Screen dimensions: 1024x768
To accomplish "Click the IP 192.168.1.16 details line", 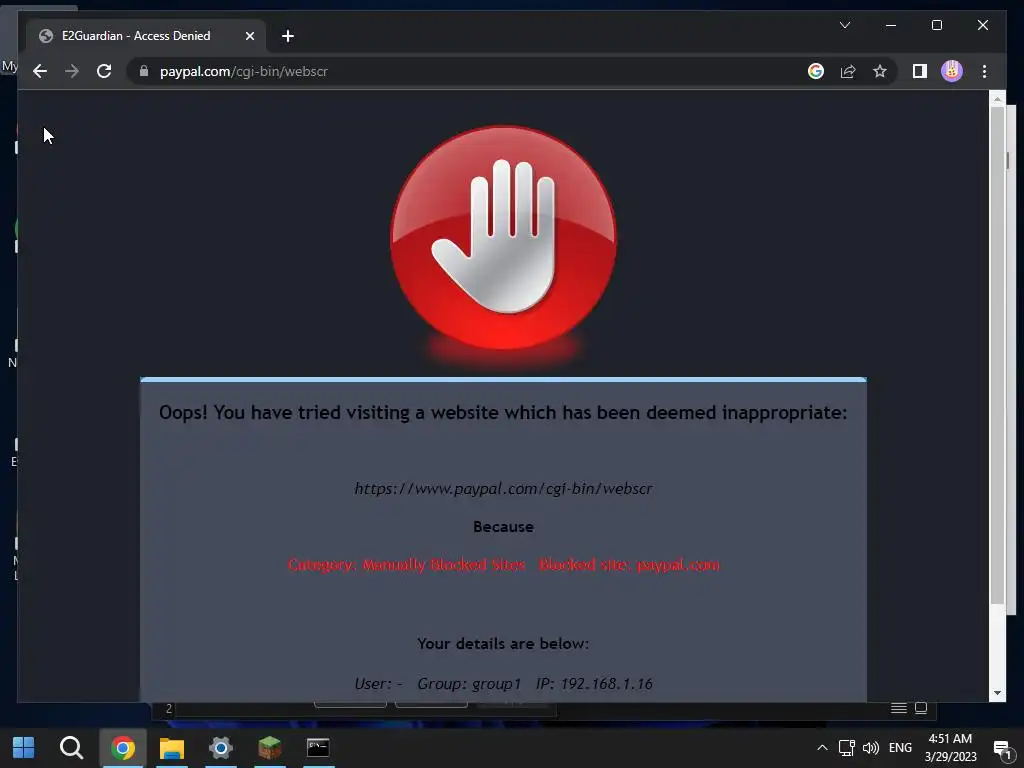I will (x=503, y=684).
